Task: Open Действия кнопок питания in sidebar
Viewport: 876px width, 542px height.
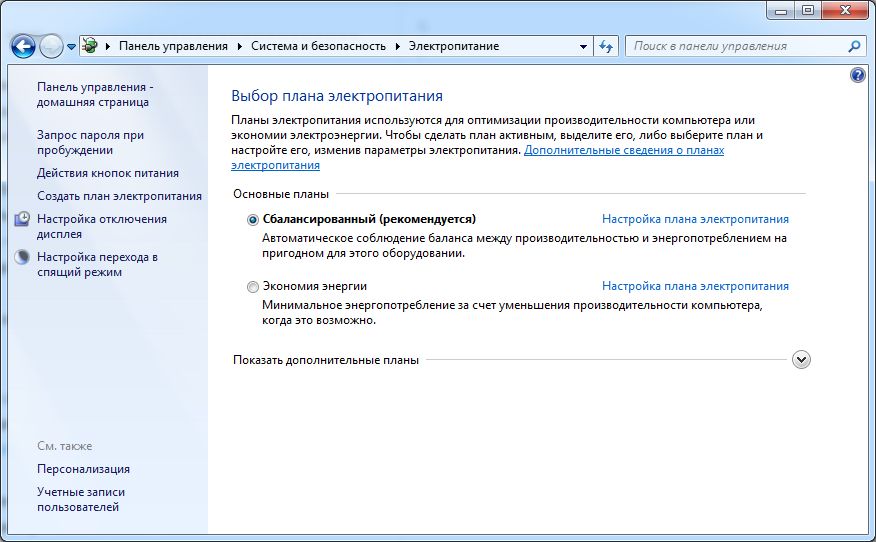Action: coord(108,173)
